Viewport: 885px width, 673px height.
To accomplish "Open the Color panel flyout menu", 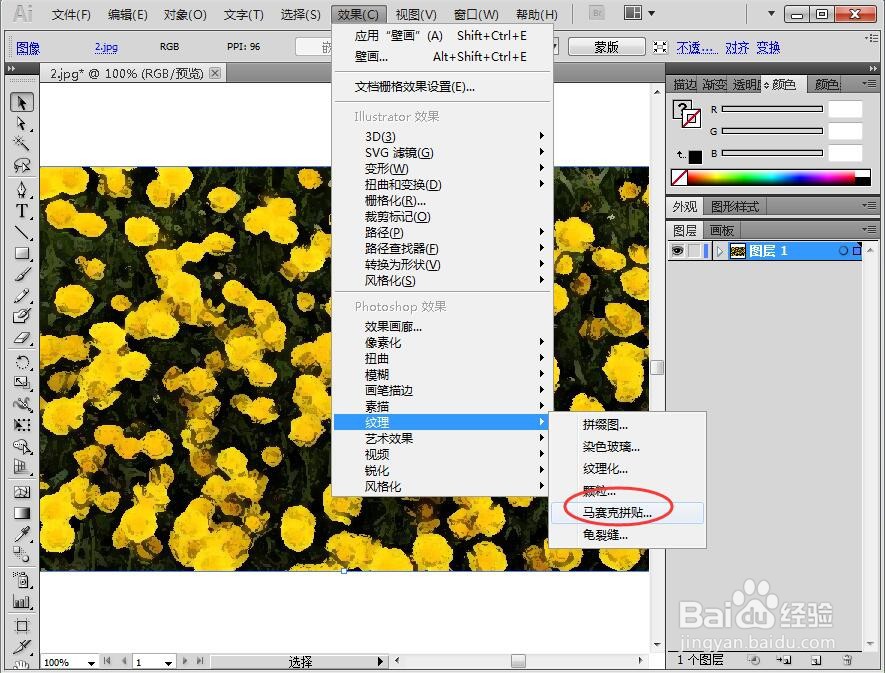I will click(869, 82).
